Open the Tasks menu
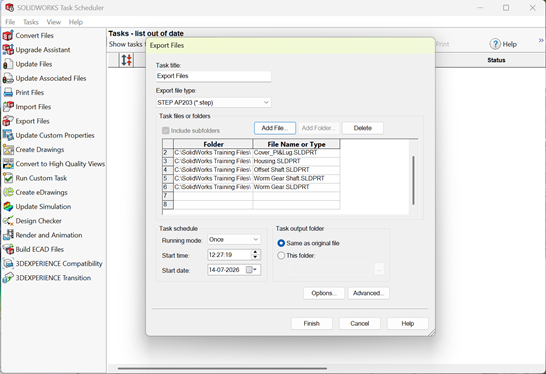 pyautogui.click(x=31, y=22)
